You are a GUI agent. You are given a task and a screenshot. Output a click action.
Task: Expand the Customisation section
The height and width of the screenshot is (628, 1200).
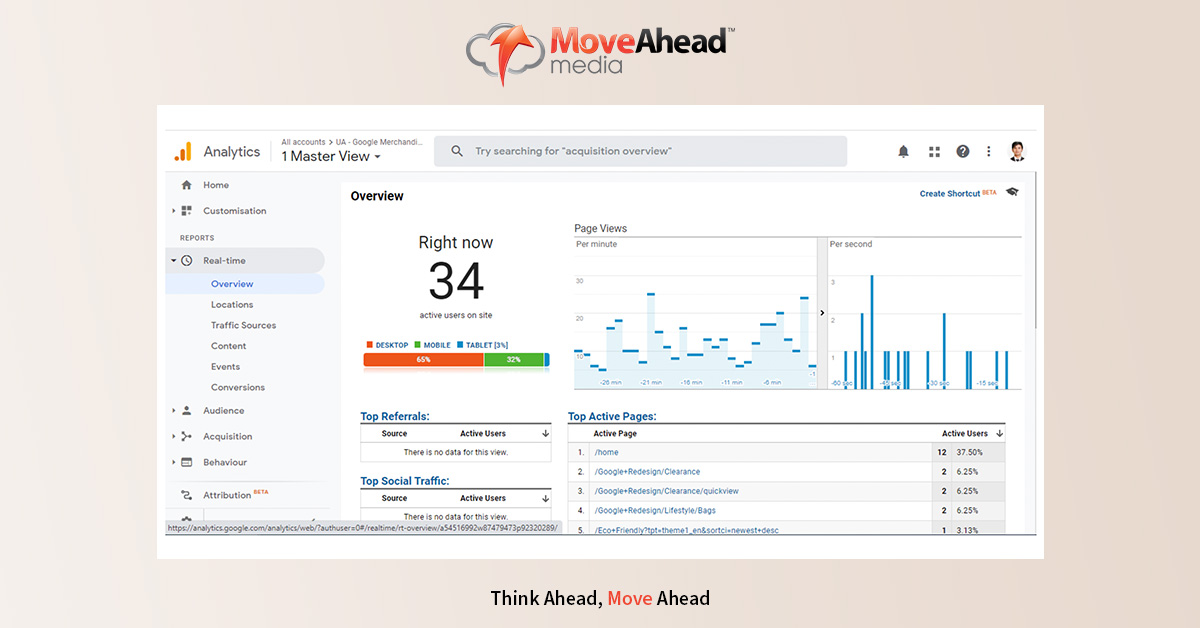[173, 211]
